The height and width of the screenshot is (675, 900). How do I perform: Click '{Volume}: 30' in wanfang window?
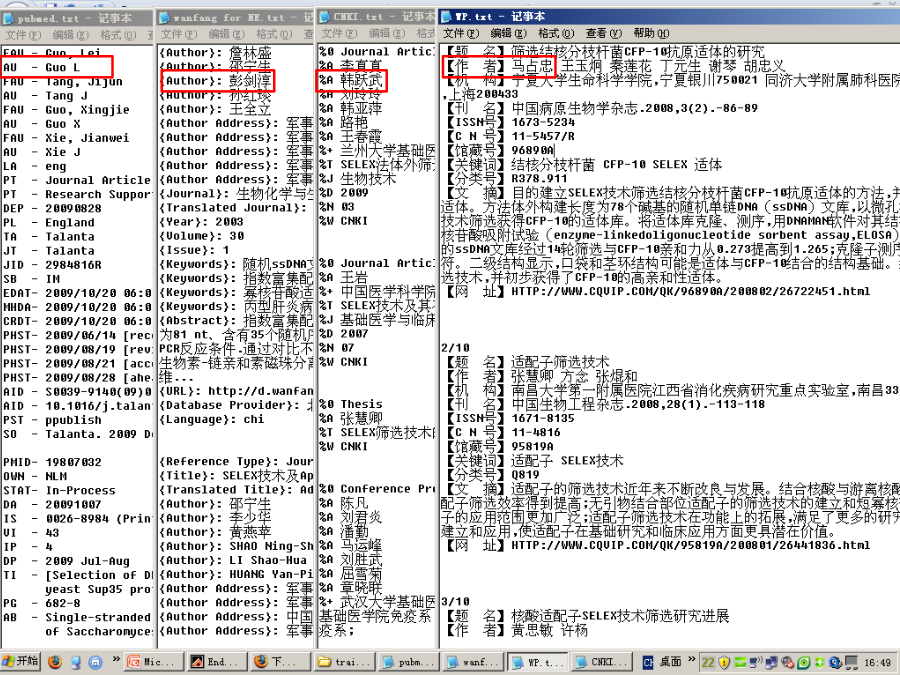pos(201,236)
